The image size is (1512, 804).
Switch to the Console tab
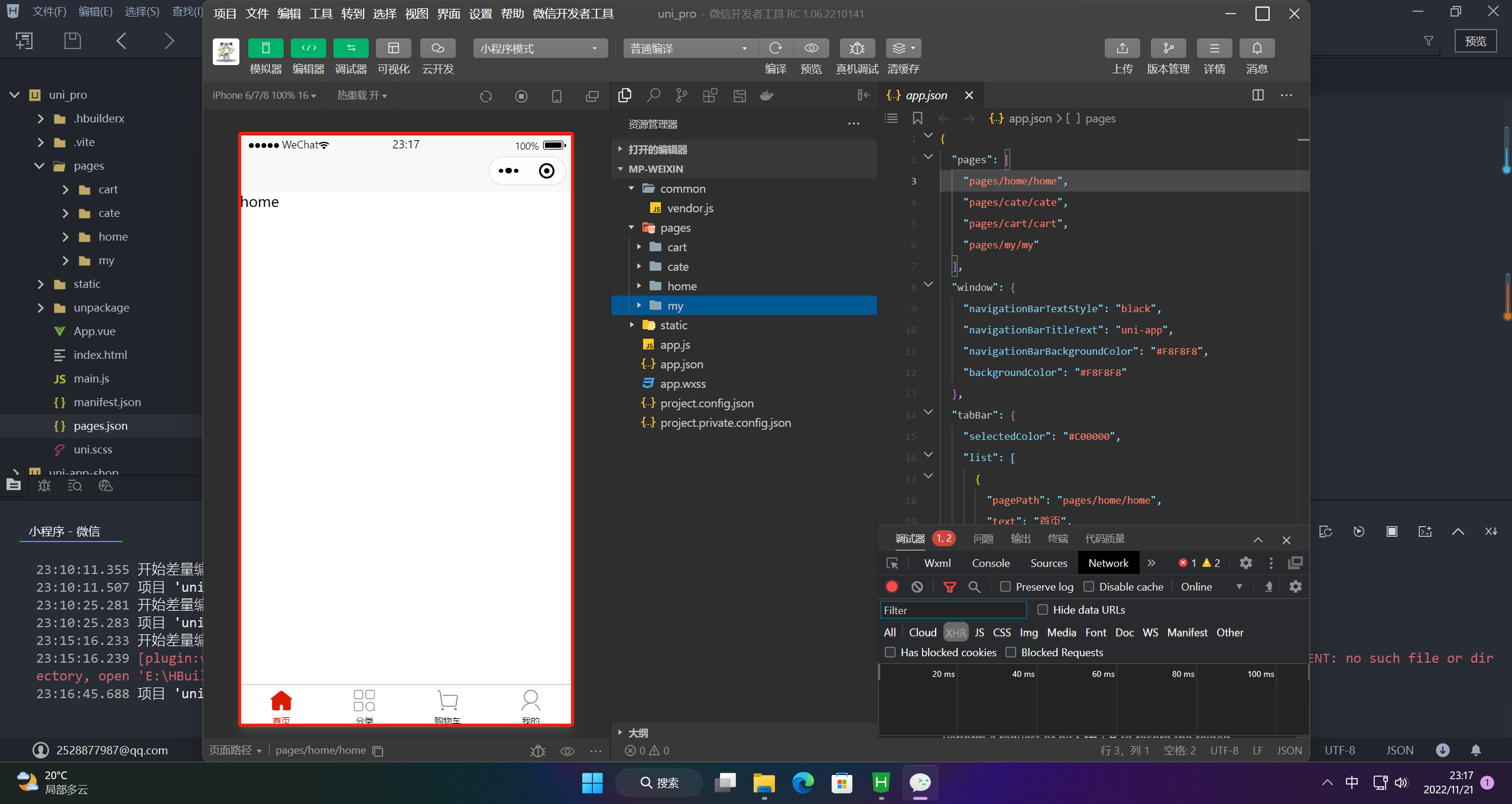991,563
